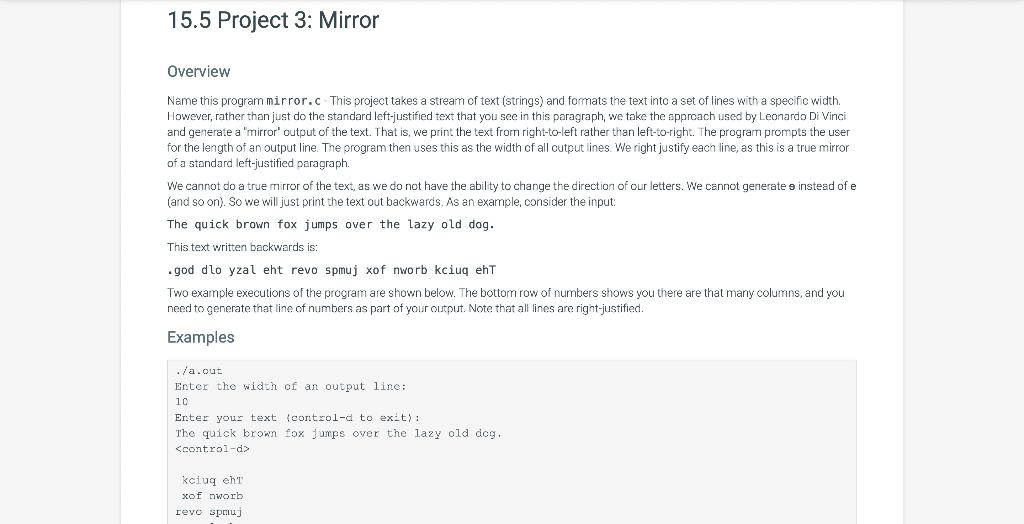Click 'Enter your text (control-d to exit):' line
Viewport: 1024px width, 524px height.
(x=298, y=418)
